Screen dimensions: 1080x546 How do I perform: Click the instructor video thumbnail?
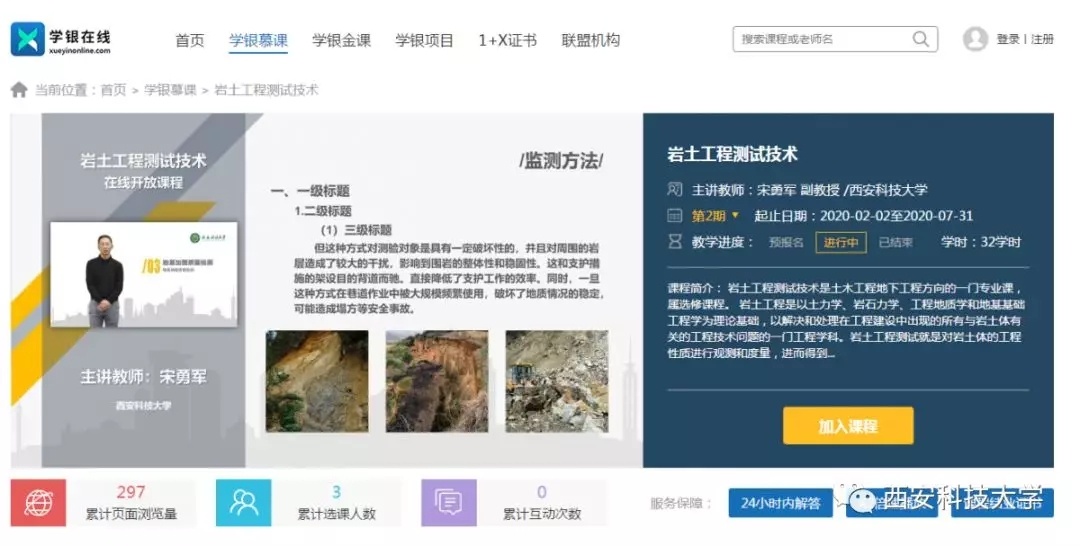click(x=144, y=274)
